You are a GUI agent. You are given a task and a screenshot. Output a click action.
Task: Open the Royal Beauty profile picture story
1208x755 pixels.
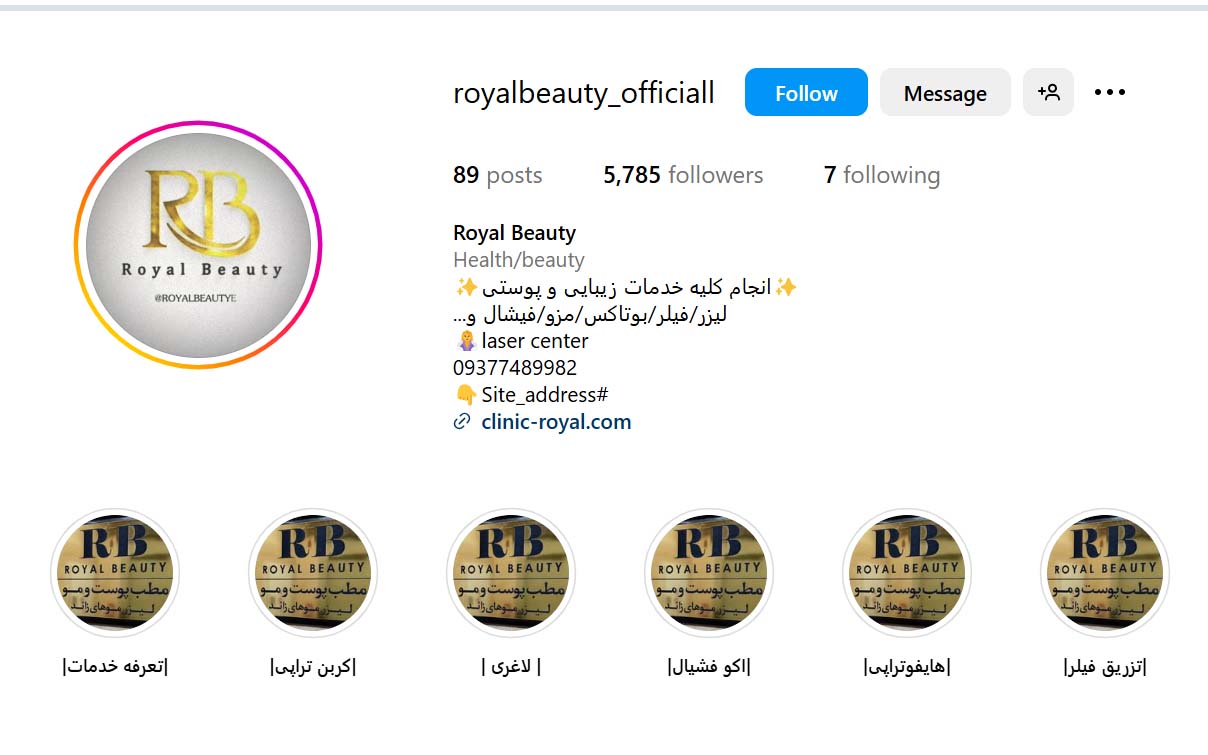[198, 245]
